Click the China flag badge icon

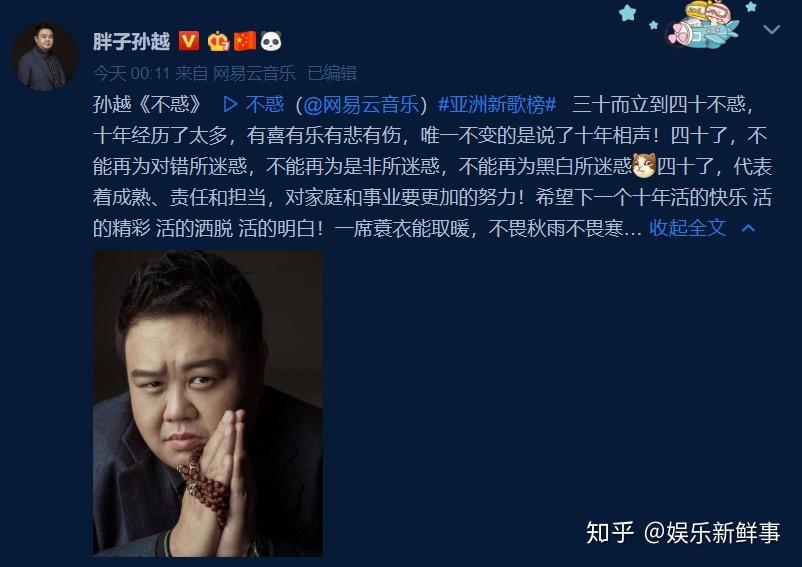click(244, 41)
